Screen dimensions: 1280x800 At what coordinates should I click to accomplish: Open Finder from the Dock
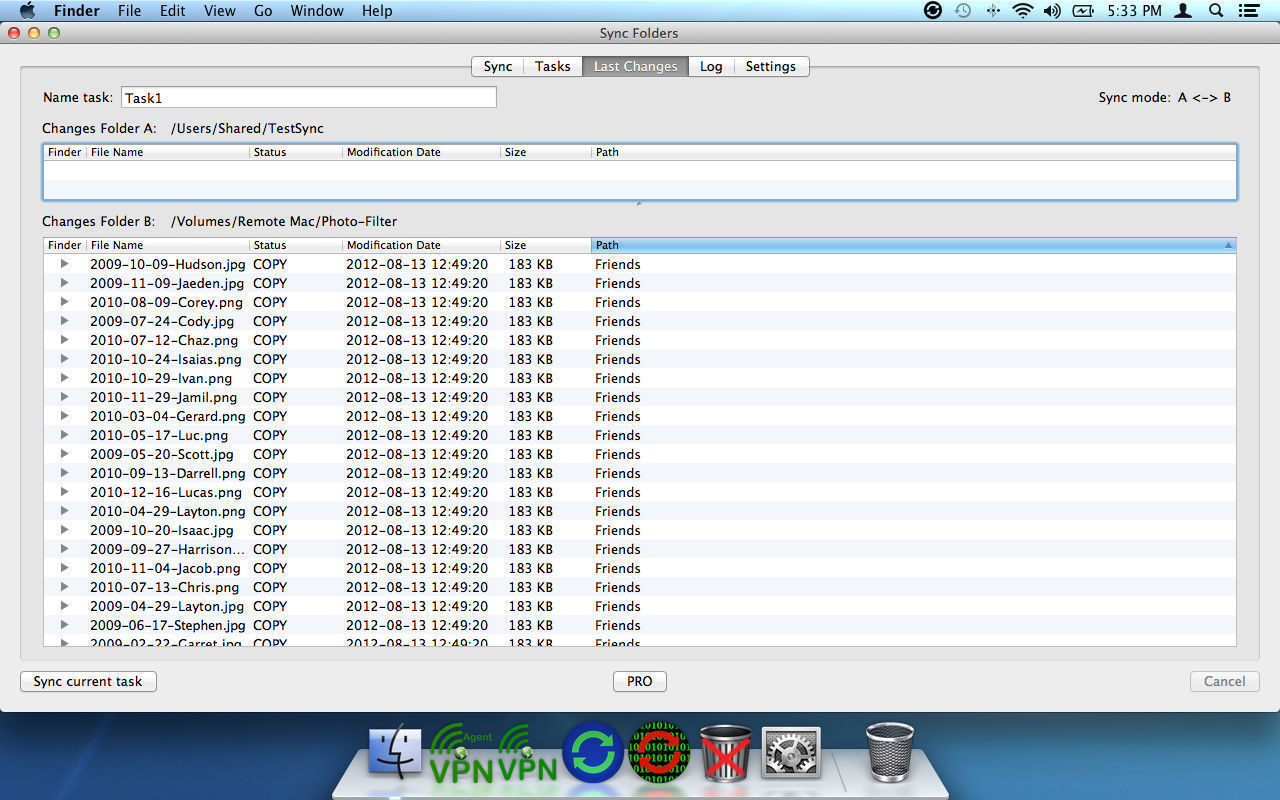click(394, 750)
